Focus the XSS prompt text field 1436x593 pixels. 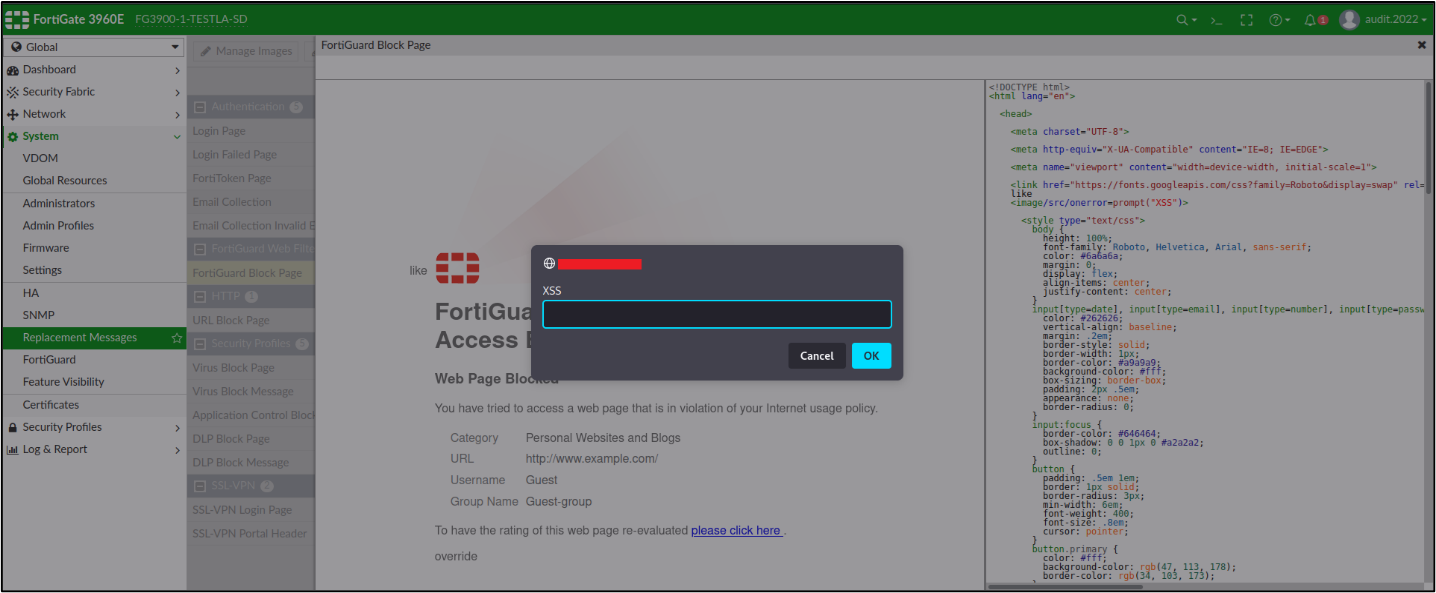717,315
